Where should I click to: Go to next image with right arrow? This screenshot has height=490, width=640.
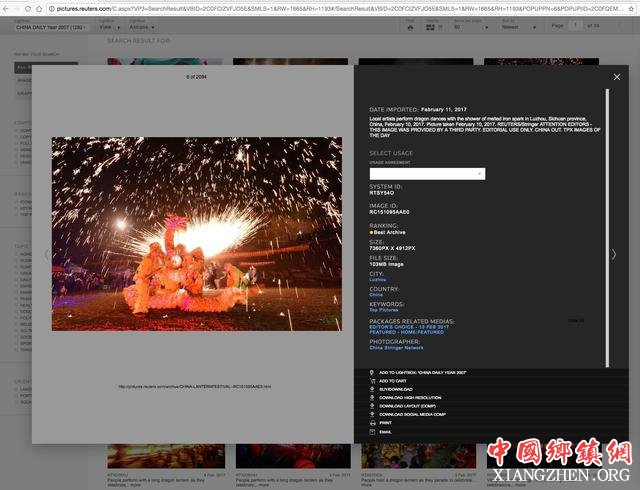(614, 254)
